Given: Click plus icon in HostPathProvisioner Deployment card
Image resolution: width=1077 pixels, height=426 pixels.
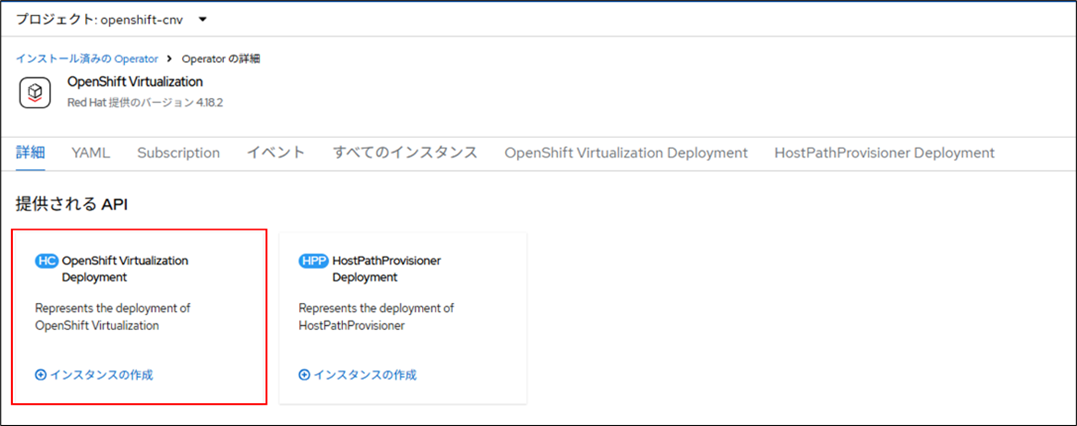Looking at the screenshot, I should pyautogui.click(x=305, y=375).
